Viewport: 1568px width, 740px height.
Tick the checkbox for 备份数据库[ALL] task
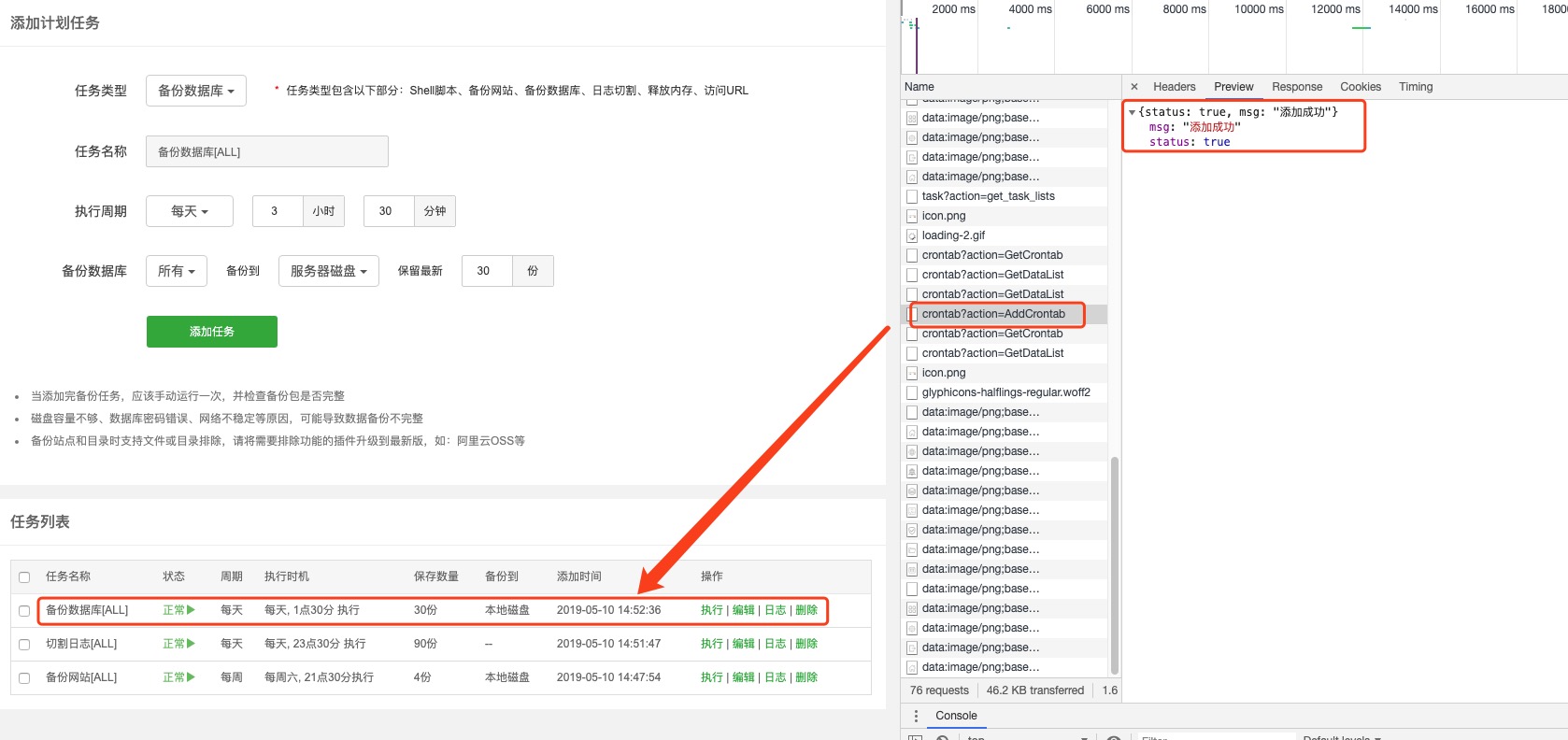(x=24, y=611)
